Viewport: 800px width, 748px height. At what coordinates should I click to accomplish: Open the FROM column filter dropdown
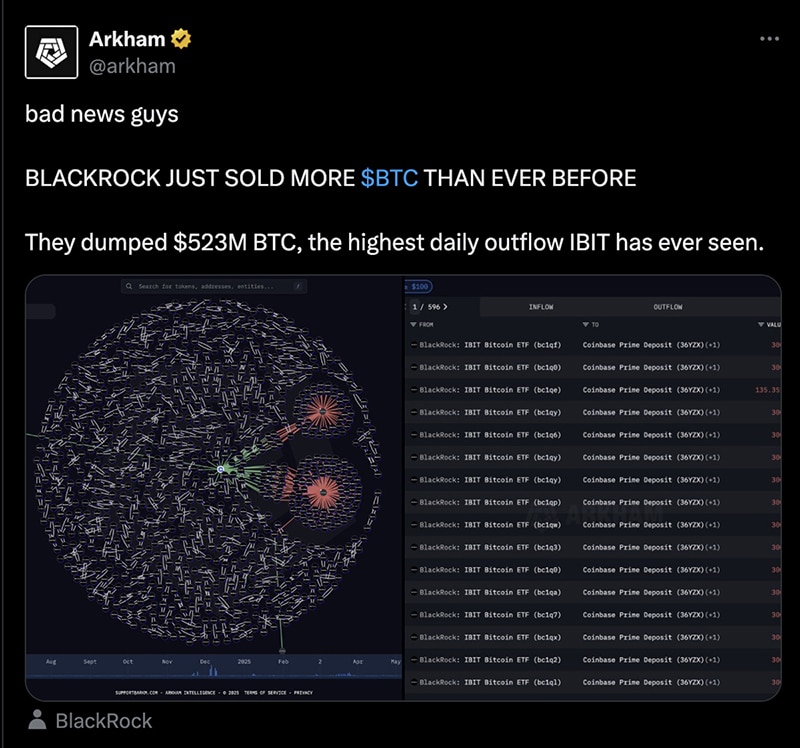[x=414, y=325]
